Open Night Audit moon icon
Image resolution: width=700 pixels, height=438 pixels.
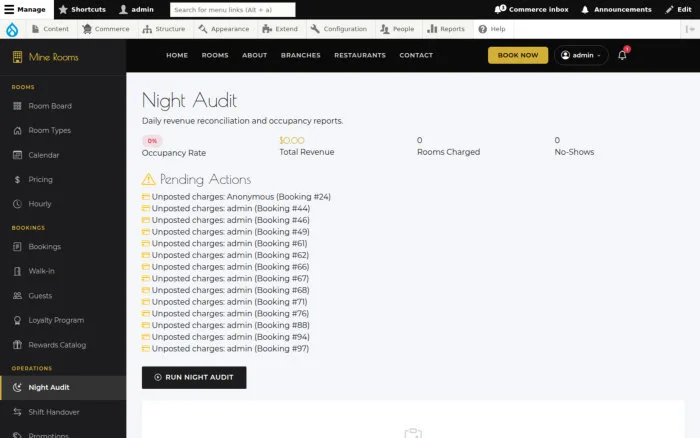tap(17, 388)
